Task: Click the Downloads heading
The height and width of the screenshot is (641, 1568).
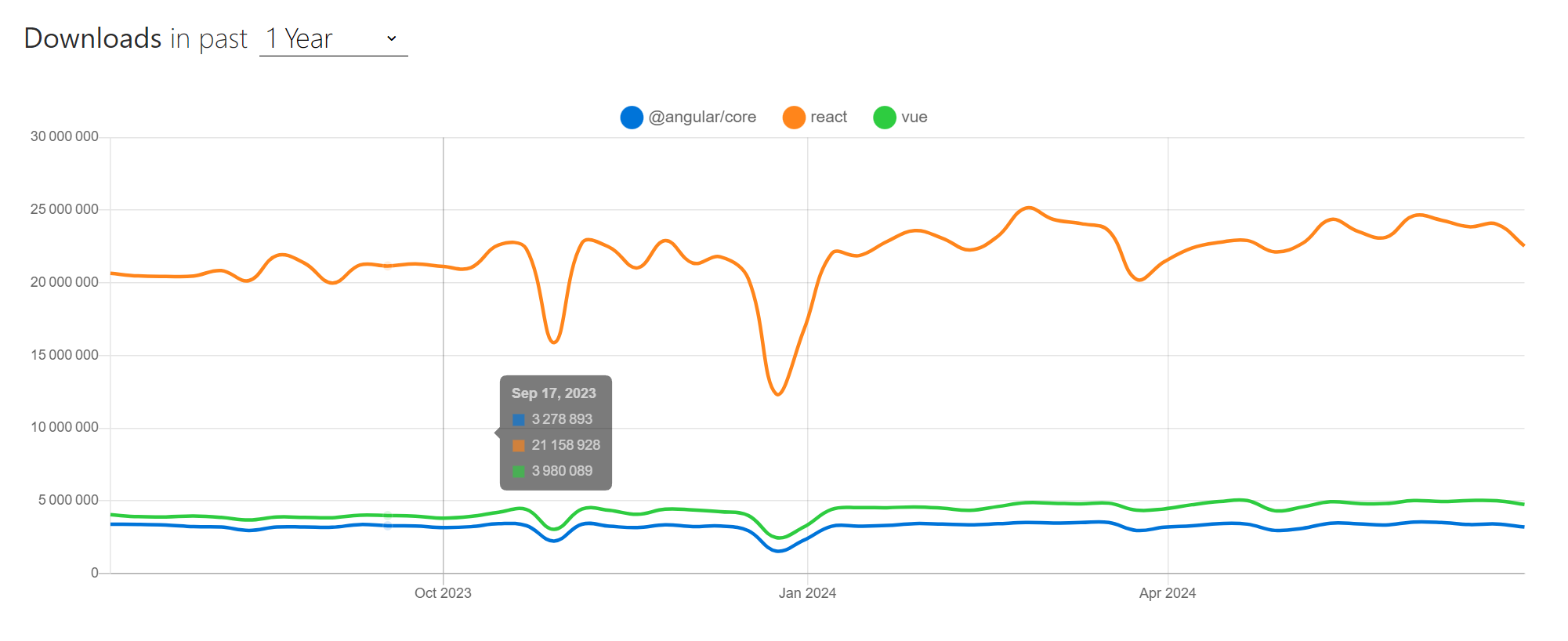Action: coord(92,38)
